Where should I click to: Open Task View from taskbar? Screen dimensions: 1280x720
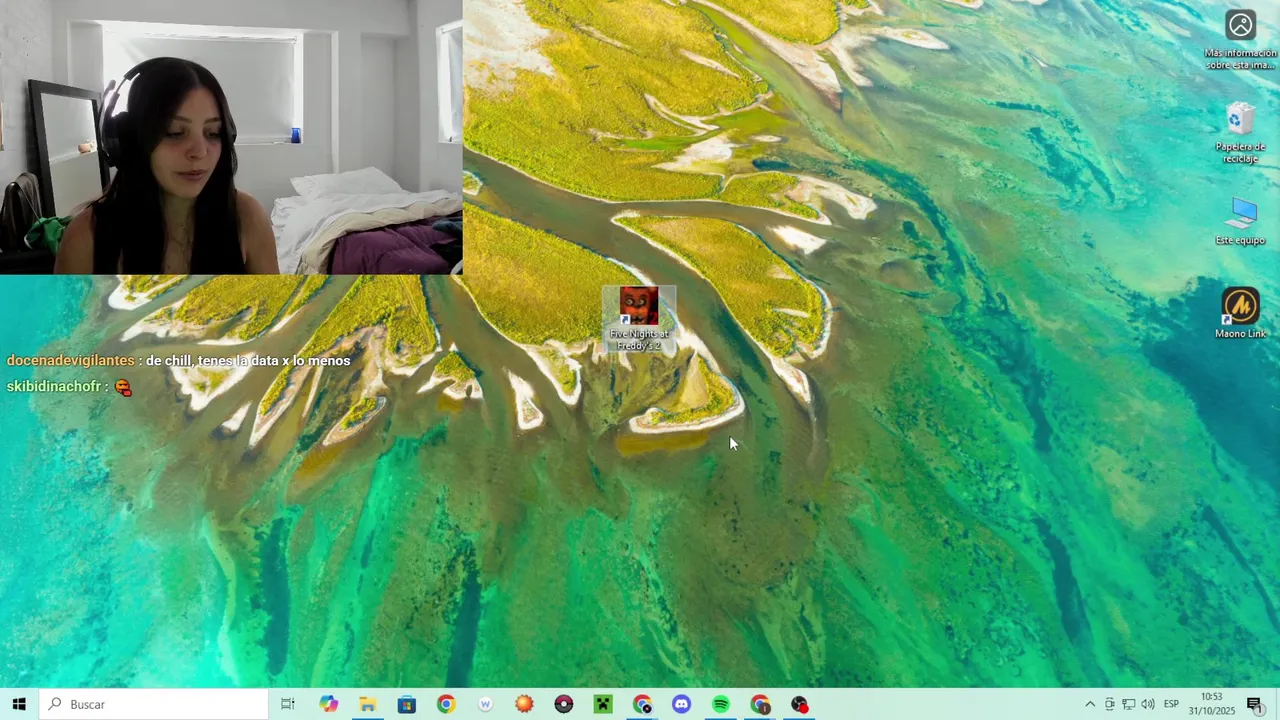click(288, 704)
